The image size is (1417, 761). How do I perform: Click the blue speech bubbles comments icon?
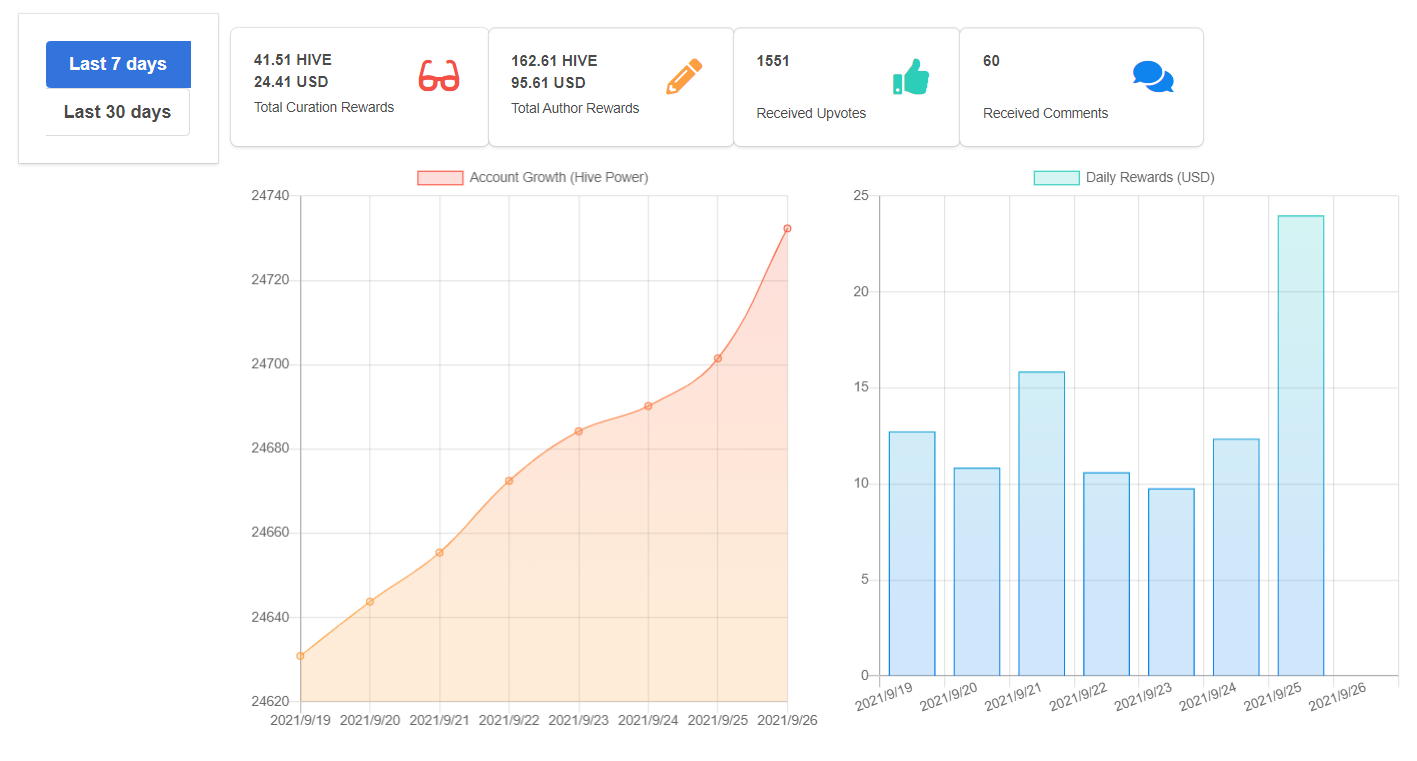[1153, 77]
